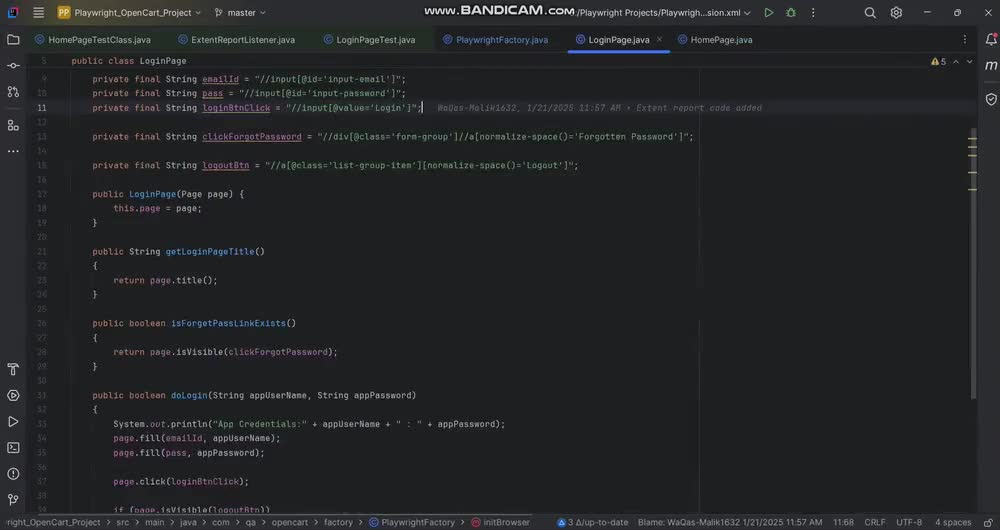Viewport: 1000px width, 530px height.
Task: Open the Build hammer tool window
Action: [13, 369]
